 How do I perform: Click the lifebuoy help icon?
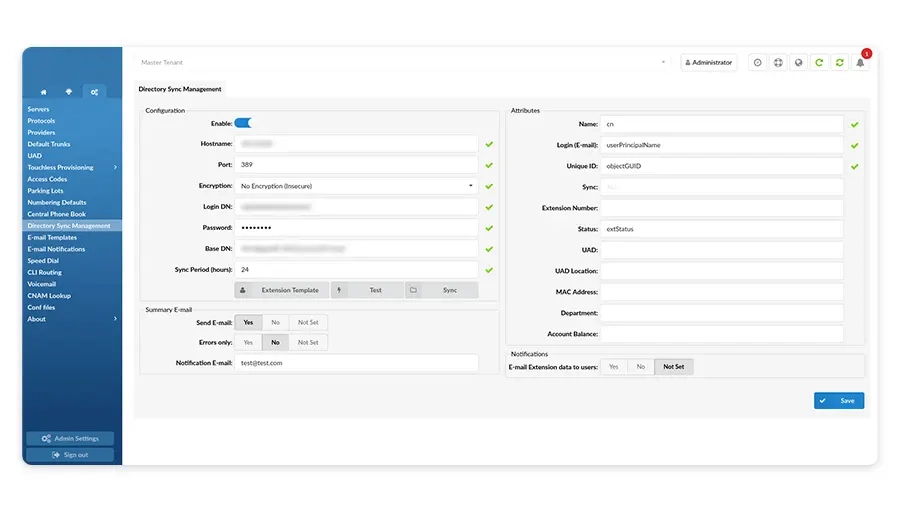[778, 63]
